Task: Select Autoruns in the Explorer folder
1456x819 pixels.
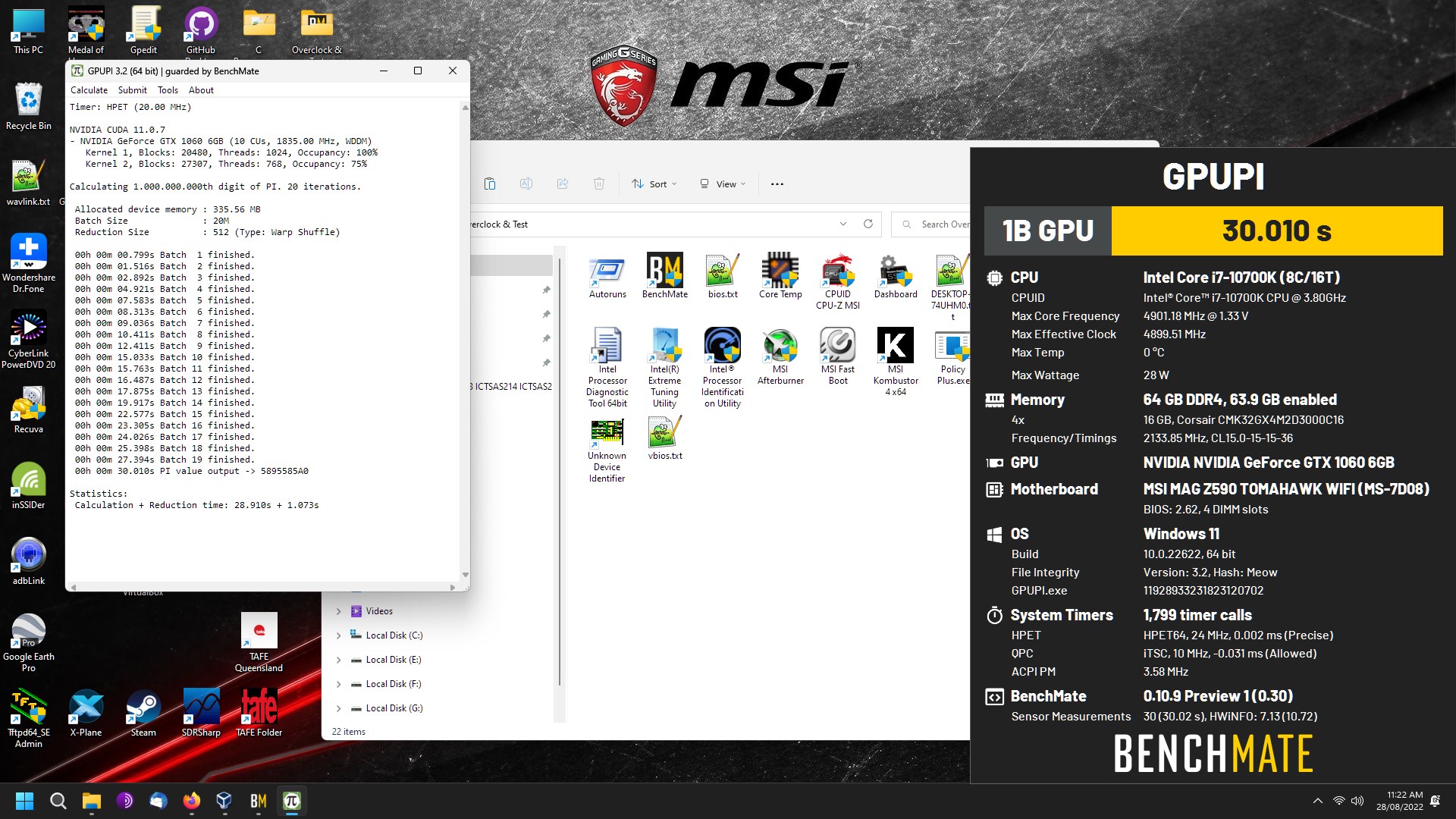Action: click(x=607, y=276)
